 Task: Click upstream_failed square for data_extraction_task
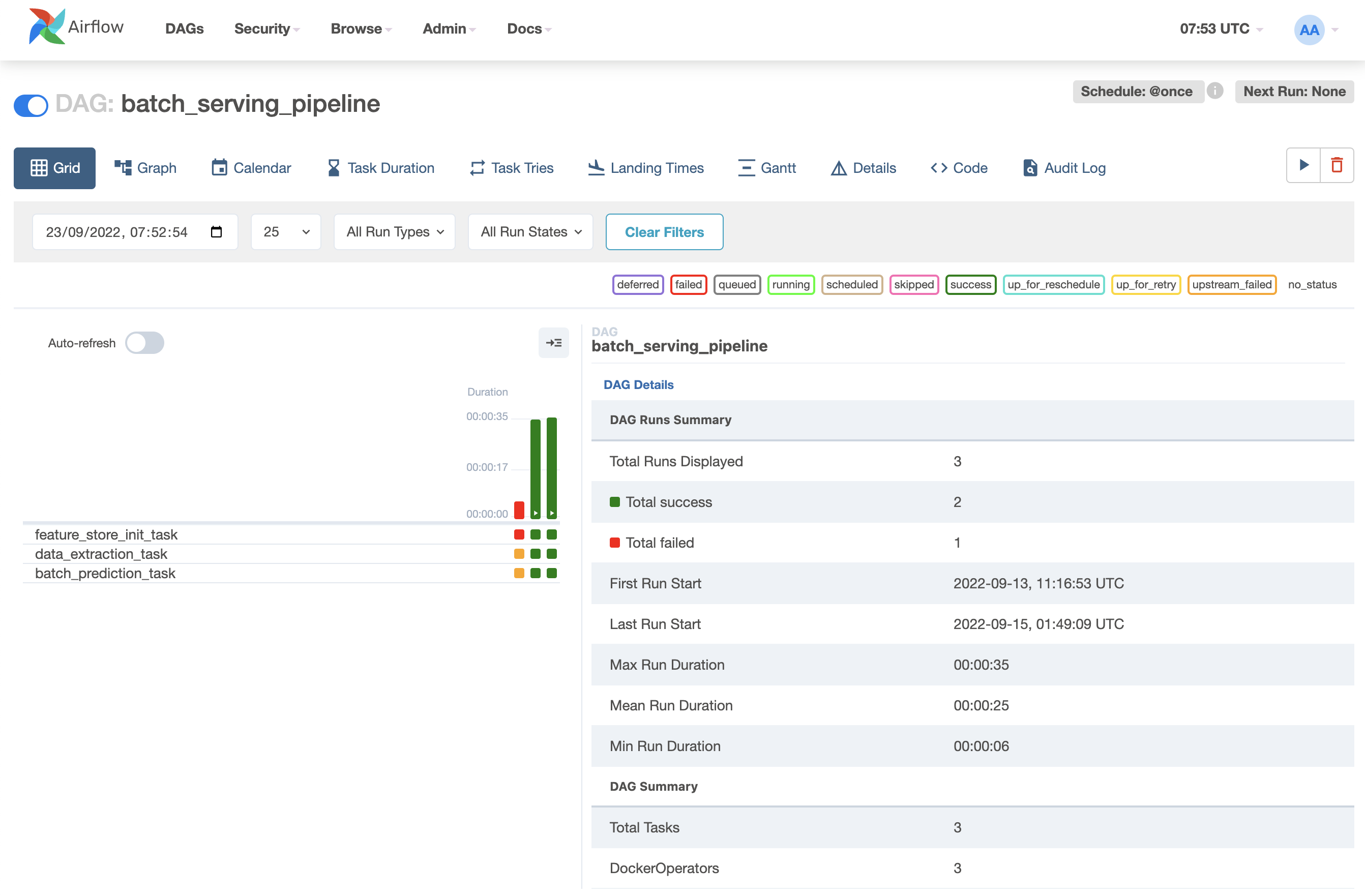[519, 554]
